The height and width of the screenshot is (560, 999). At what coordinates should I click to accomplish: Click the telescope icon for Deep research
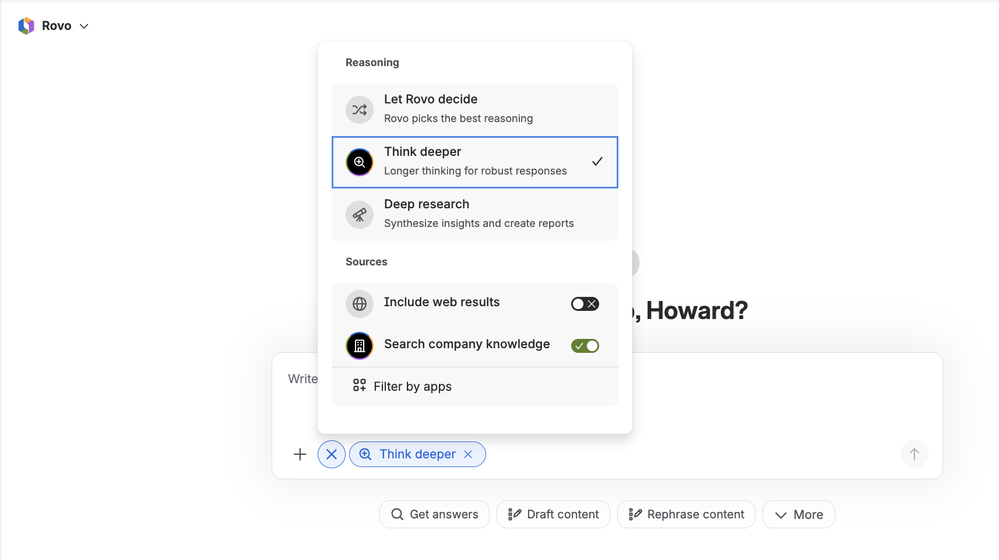[359, 215]
